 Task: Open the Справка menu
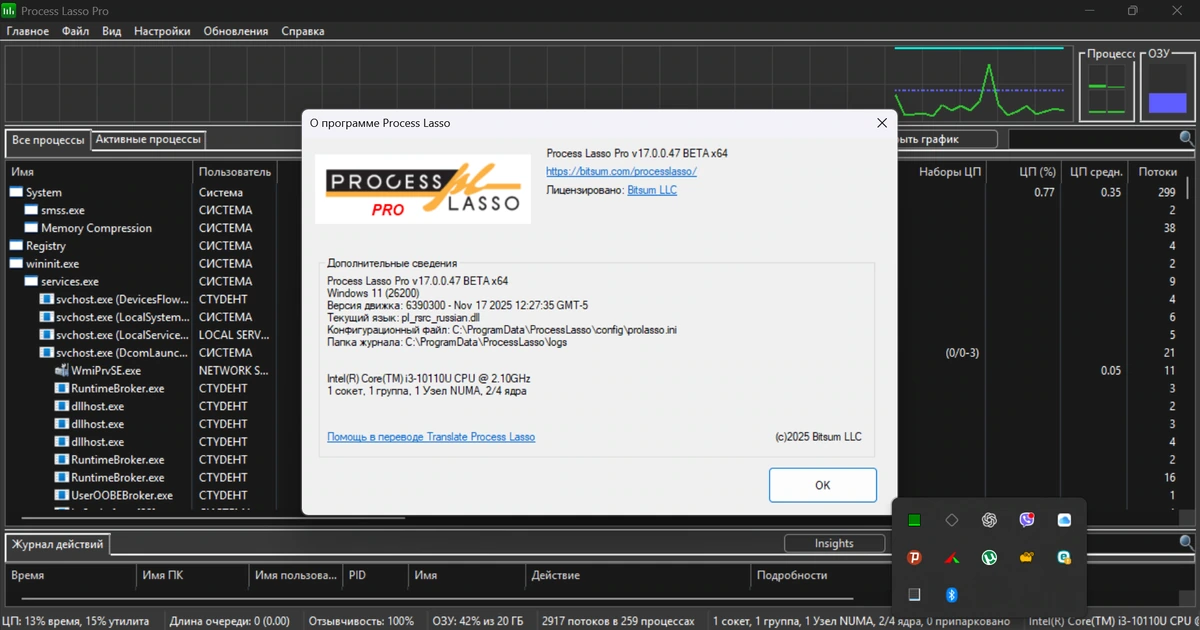(x=303, y=31)
